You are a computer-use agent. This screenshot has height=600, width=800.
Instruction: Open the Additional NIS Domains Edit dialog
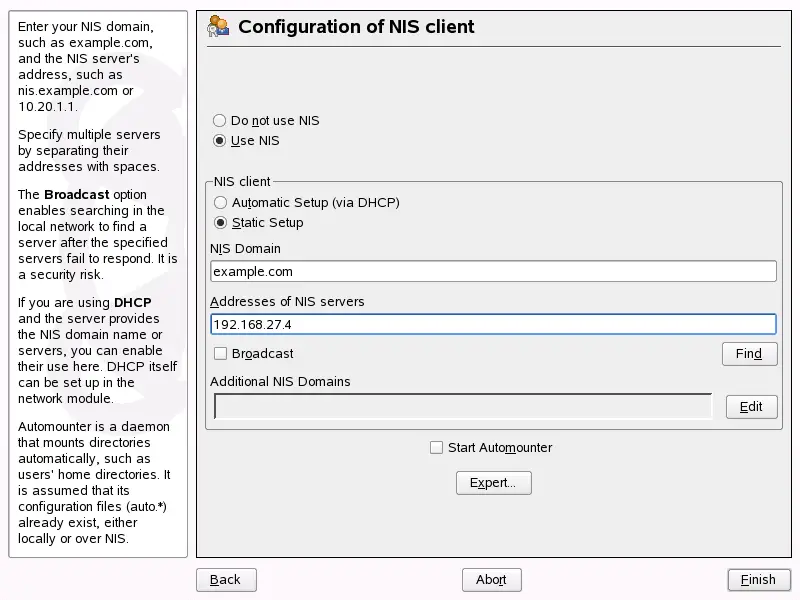point(750,406)
